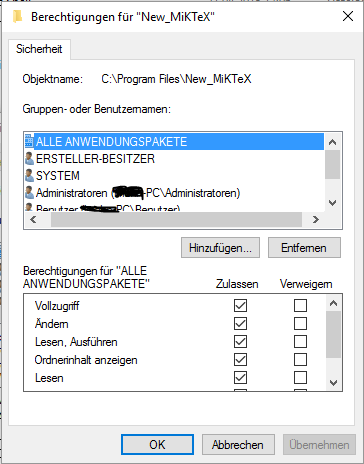Image resolution: width=364 pixels, height=464 pixels.
Task: Confirm with the OK button
Action: click(x=157, y=445)
